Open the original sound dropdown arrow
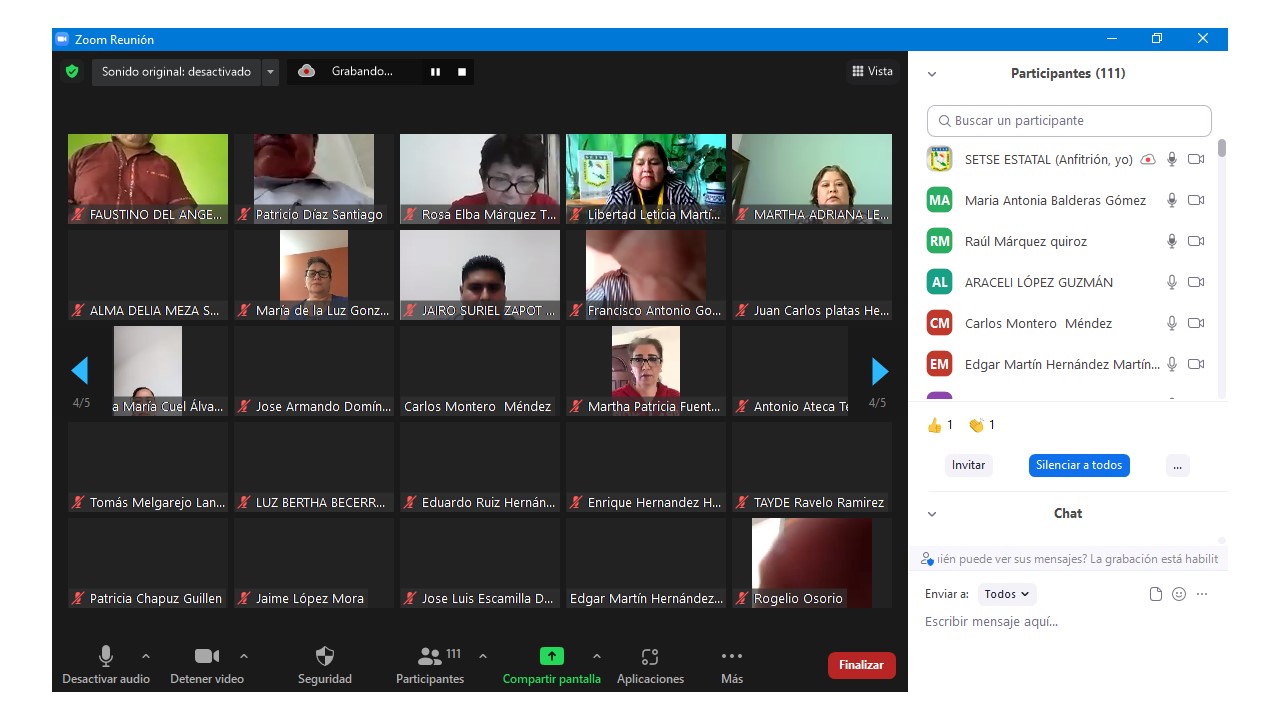The height and width of the screenshot is (720, 1280). (x=270, y=72)
